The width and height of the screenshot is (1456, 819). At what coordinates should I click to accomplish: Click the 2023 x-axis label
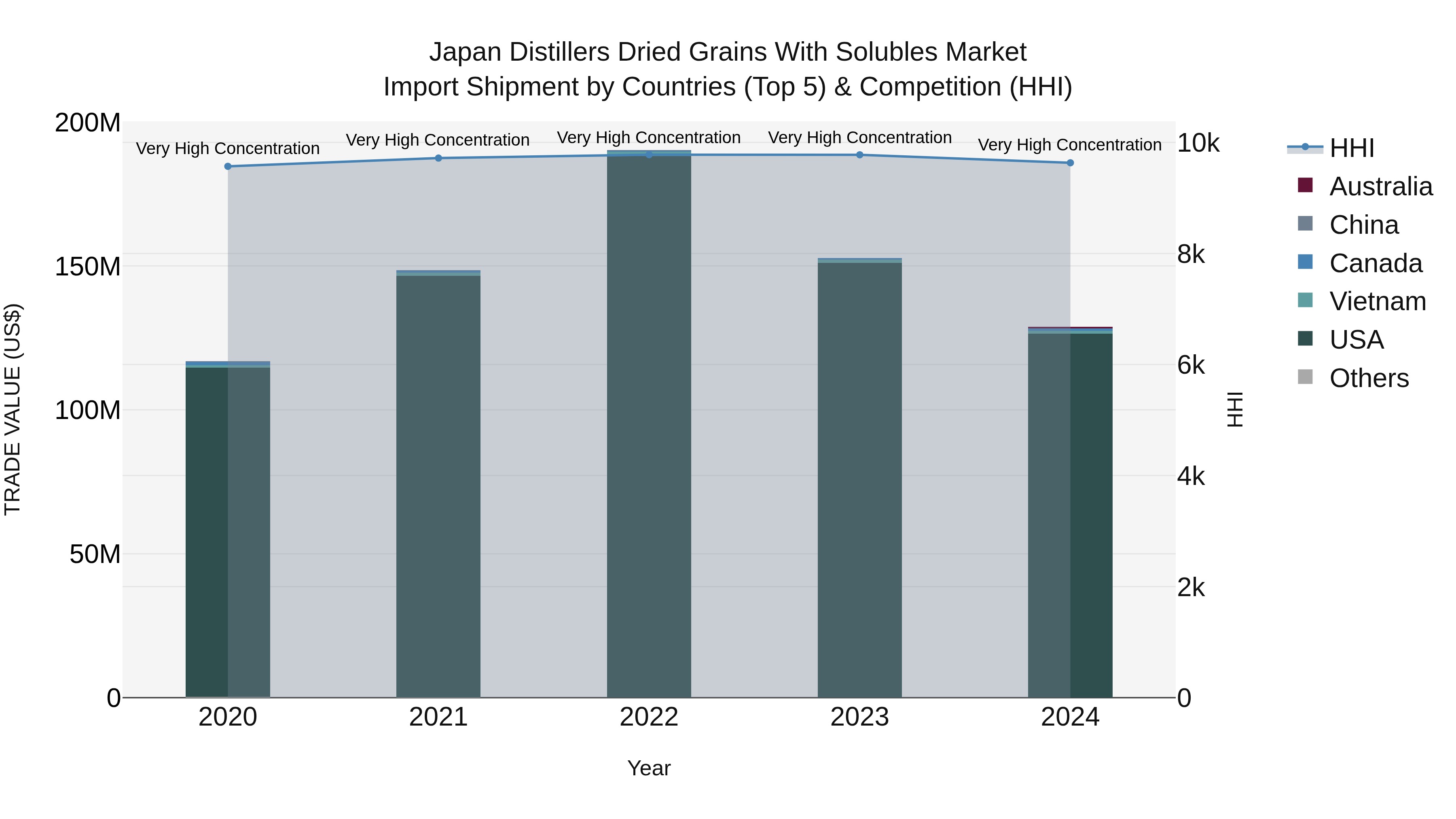tap(860, 717)
